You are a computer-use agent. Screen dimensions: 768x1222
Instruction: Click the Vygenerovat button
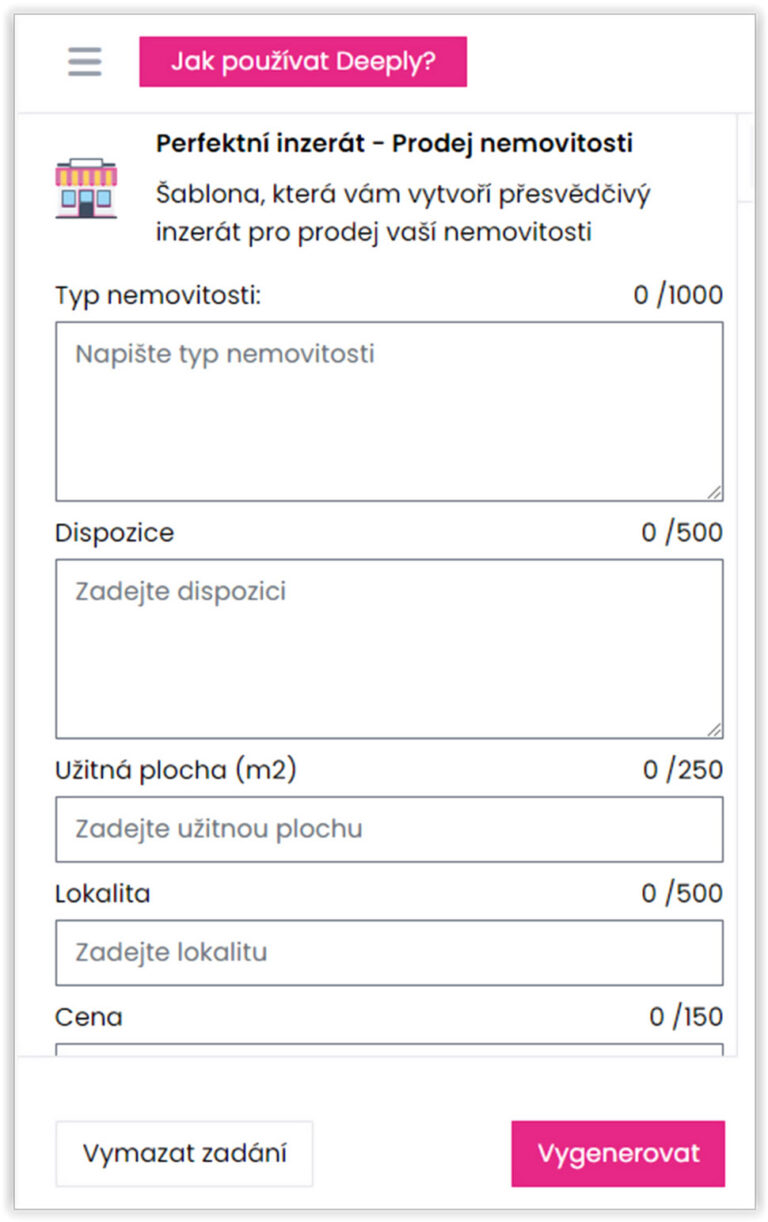click(x=618, y=1153)
